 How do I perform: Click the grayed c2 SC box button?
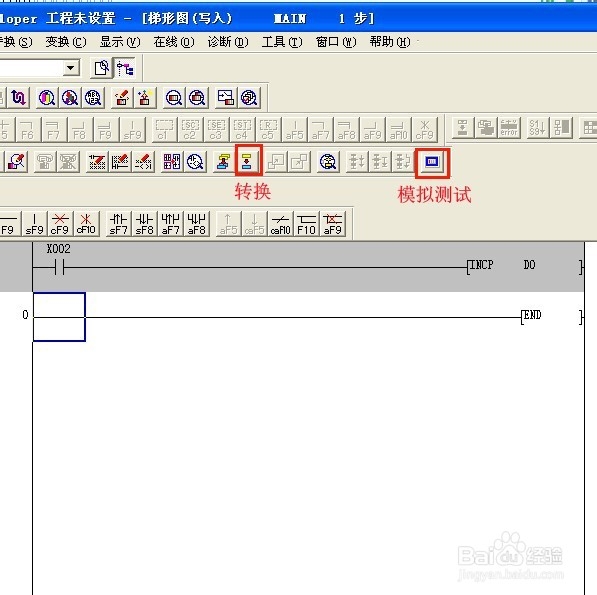point(190,129)
